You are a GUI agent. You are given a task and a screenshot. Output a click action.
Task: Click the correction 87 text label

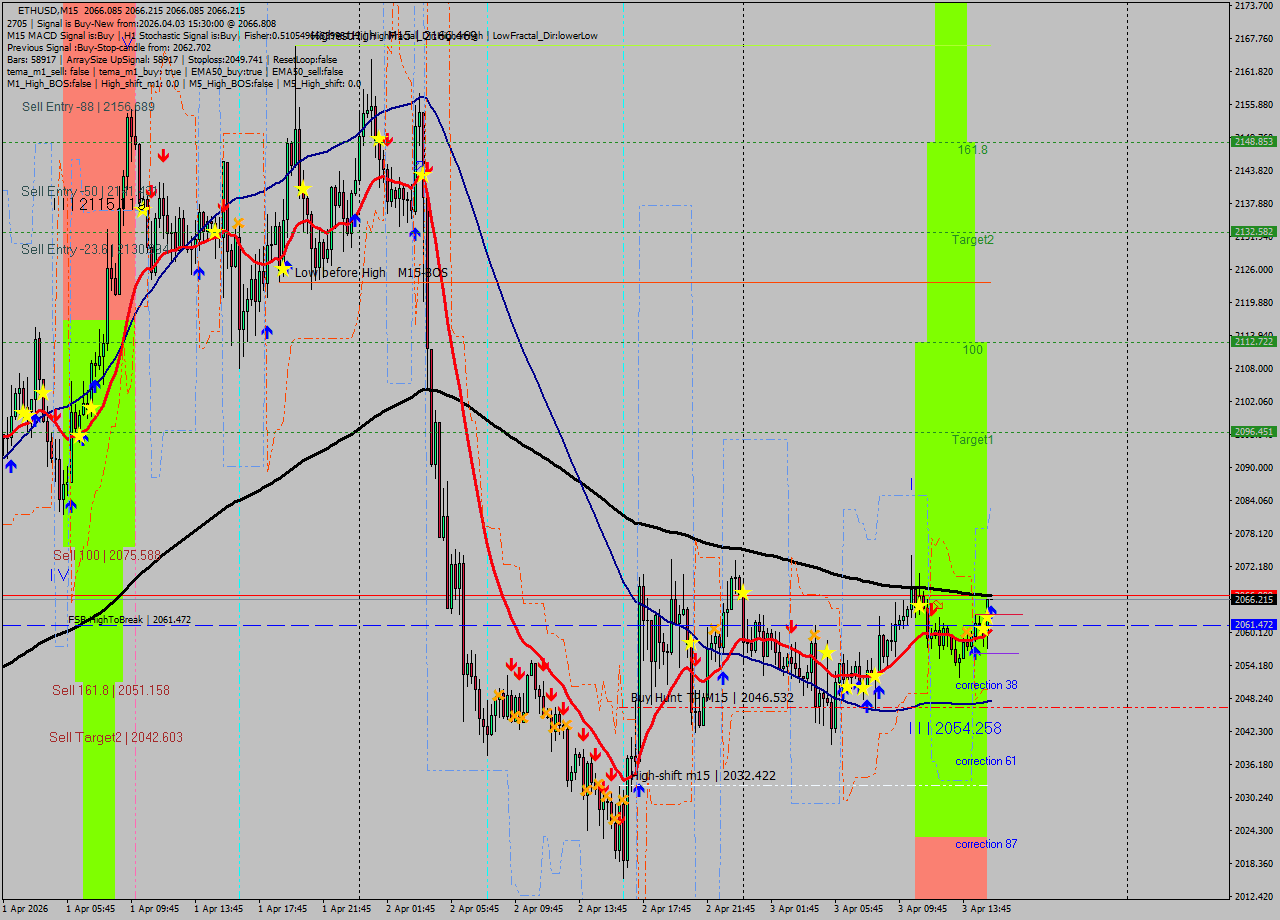(x=985, y=844)
